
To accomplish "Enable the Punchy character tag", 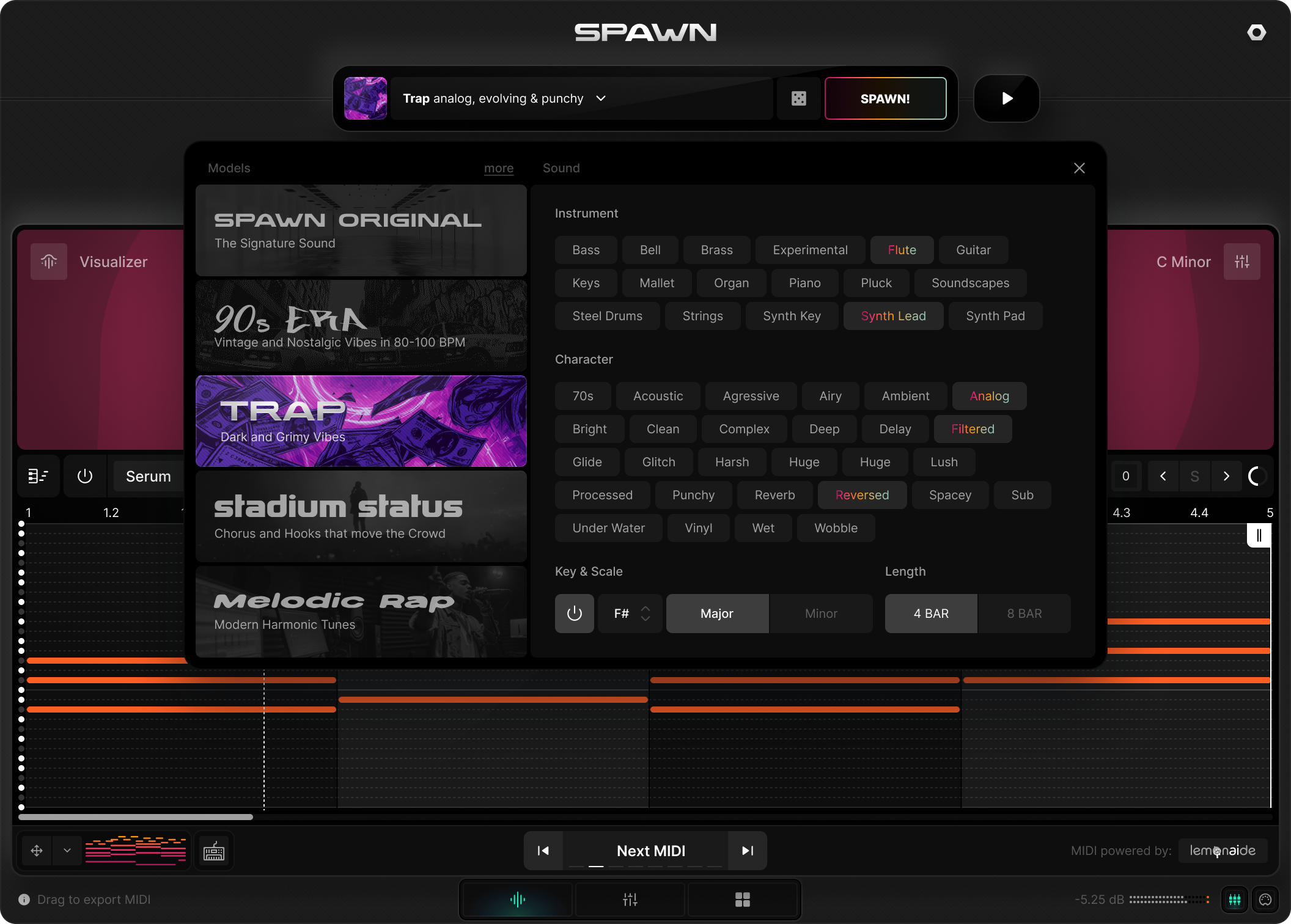I will click(x=693, y=495).
